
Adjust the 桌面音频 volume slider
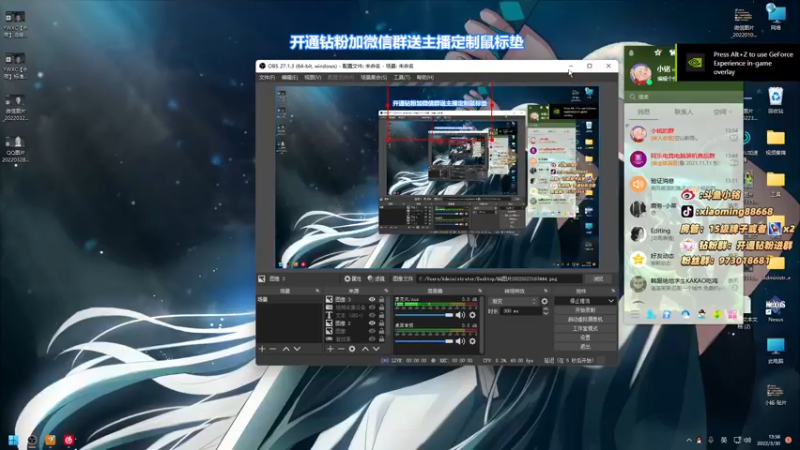pos(424,341)
